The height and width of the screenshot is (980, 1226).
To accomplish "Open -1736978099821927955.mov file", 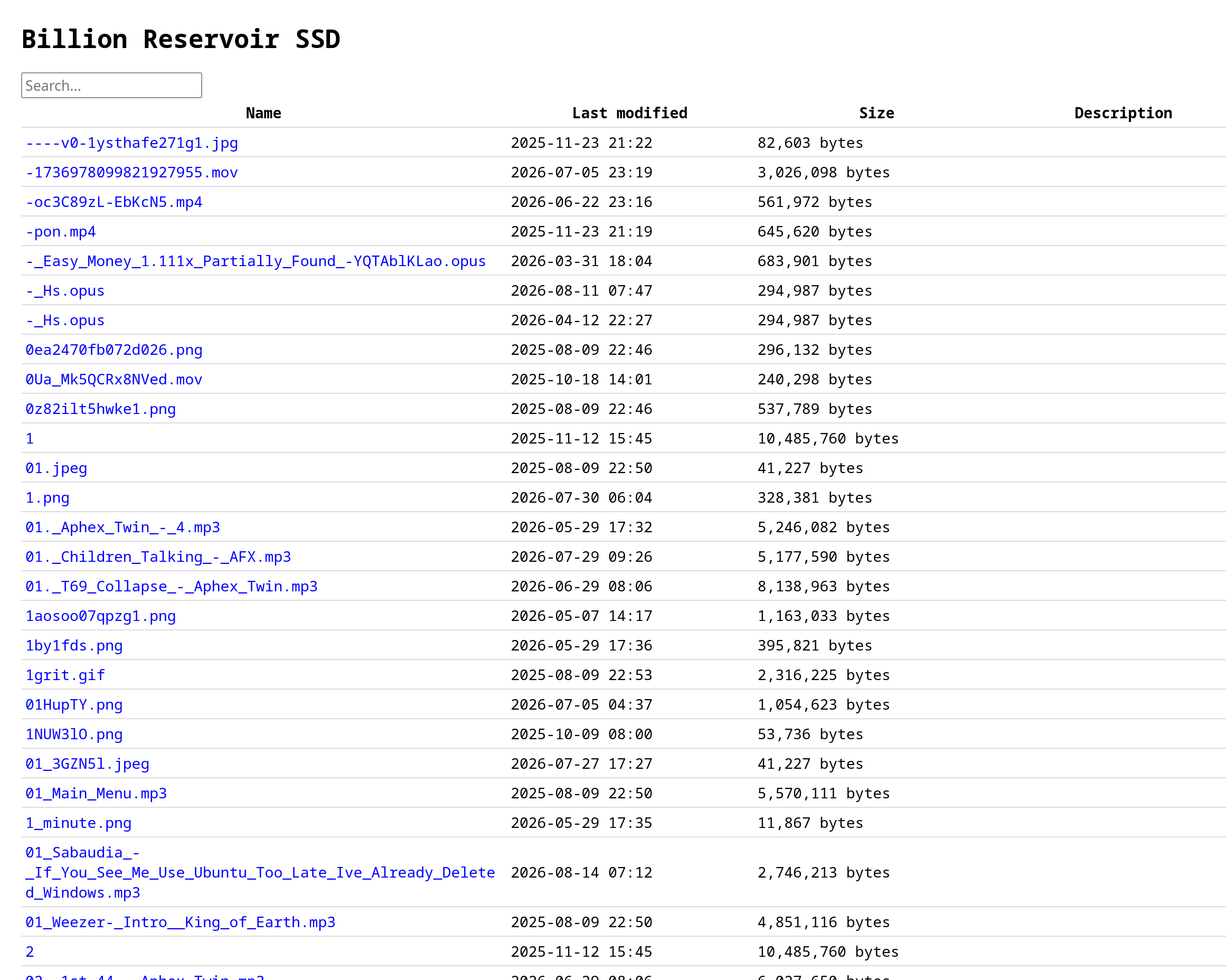I will (131, 172).
